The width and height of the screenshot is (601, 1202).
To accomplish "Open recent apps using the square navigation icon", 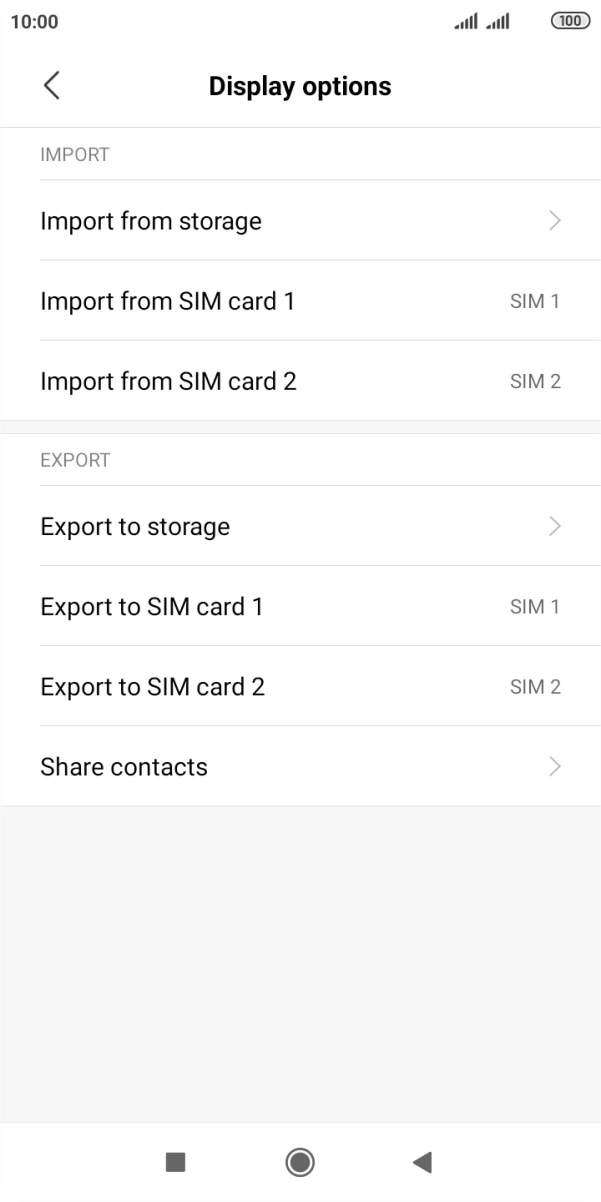I will tap(175, 1162).
